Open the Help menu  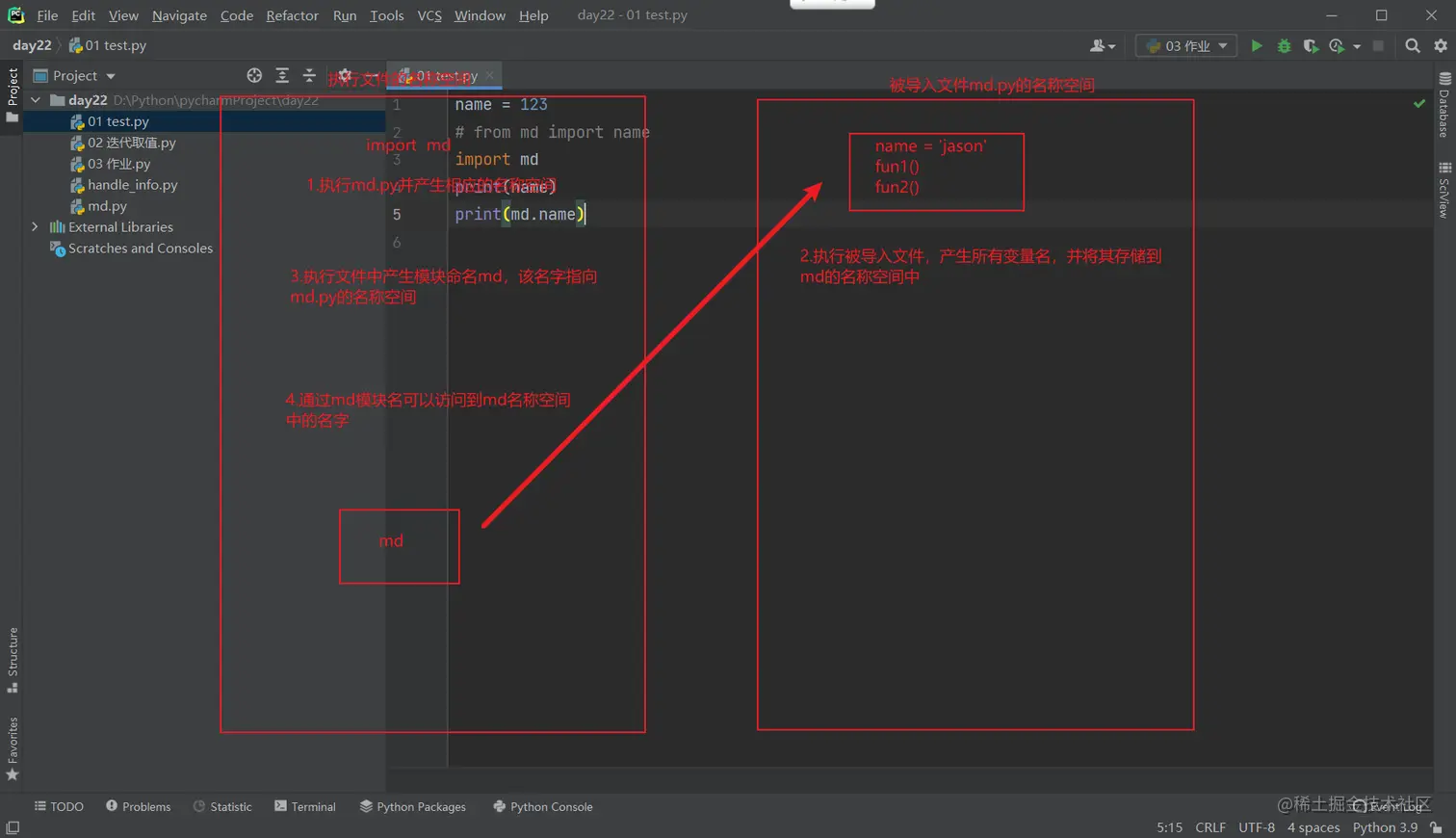533,15
